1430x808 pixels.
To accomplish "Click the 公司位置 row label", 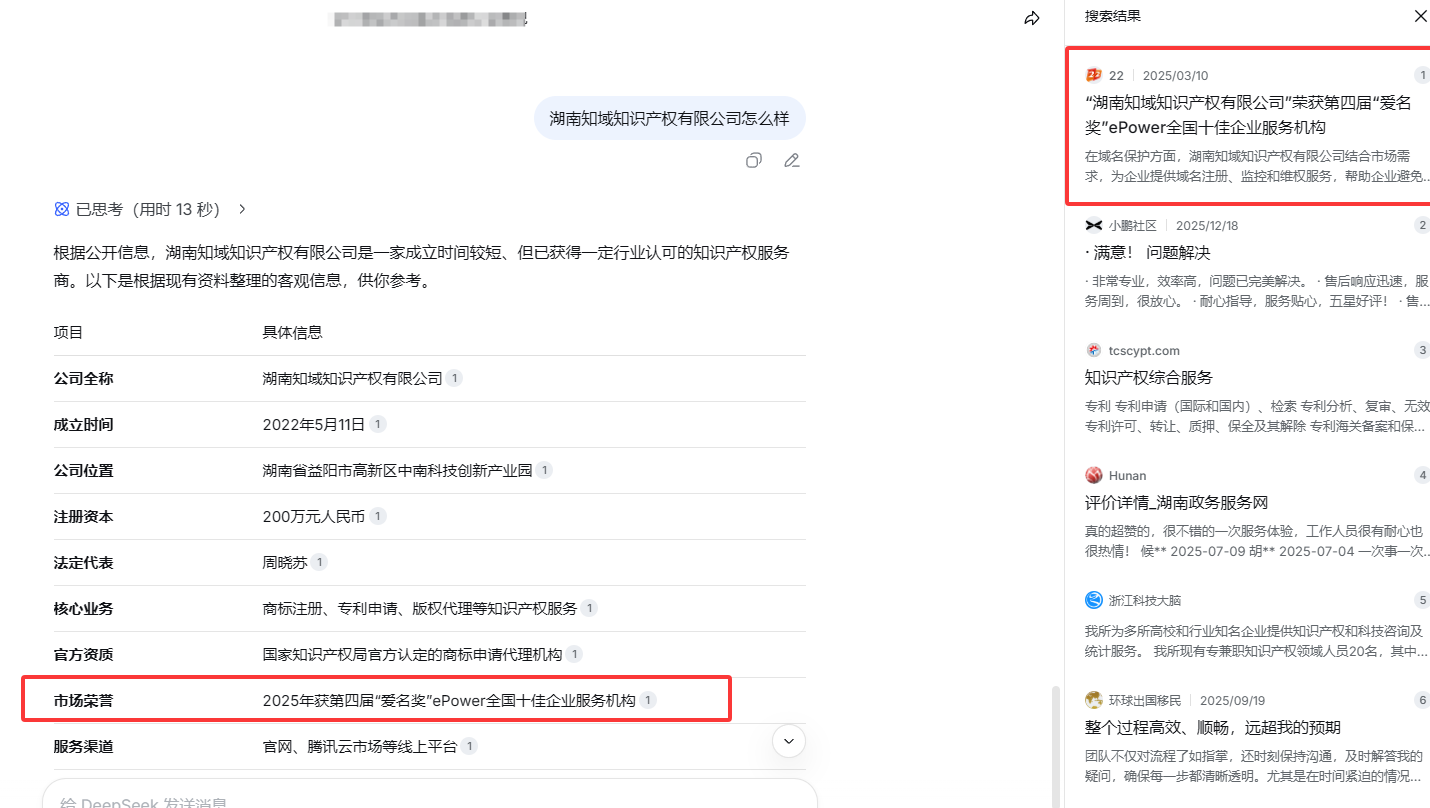I will [84, 470].
